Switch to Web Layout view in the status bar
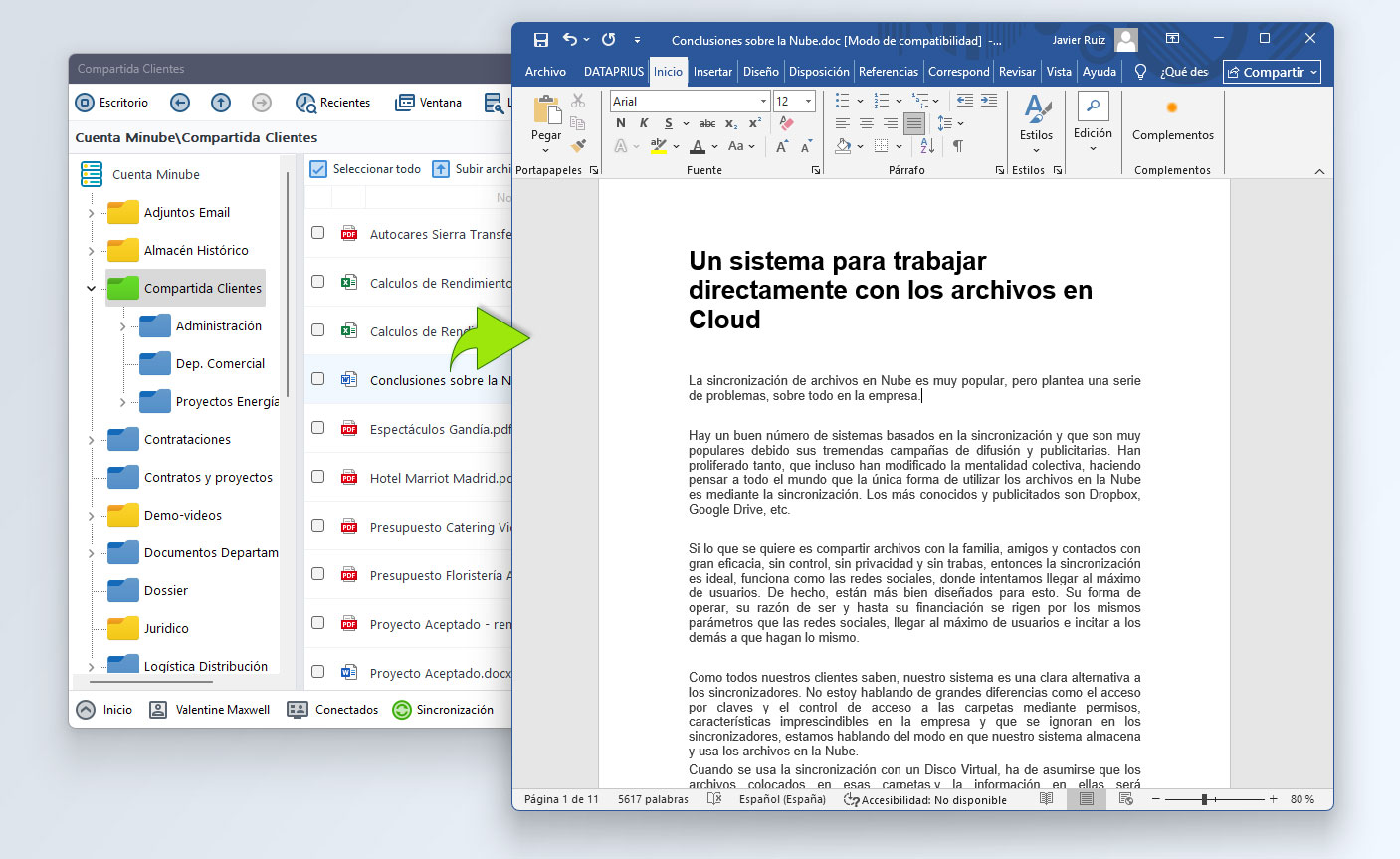The height and width of the screenshot is (859, 1400). coord(1125,799)
